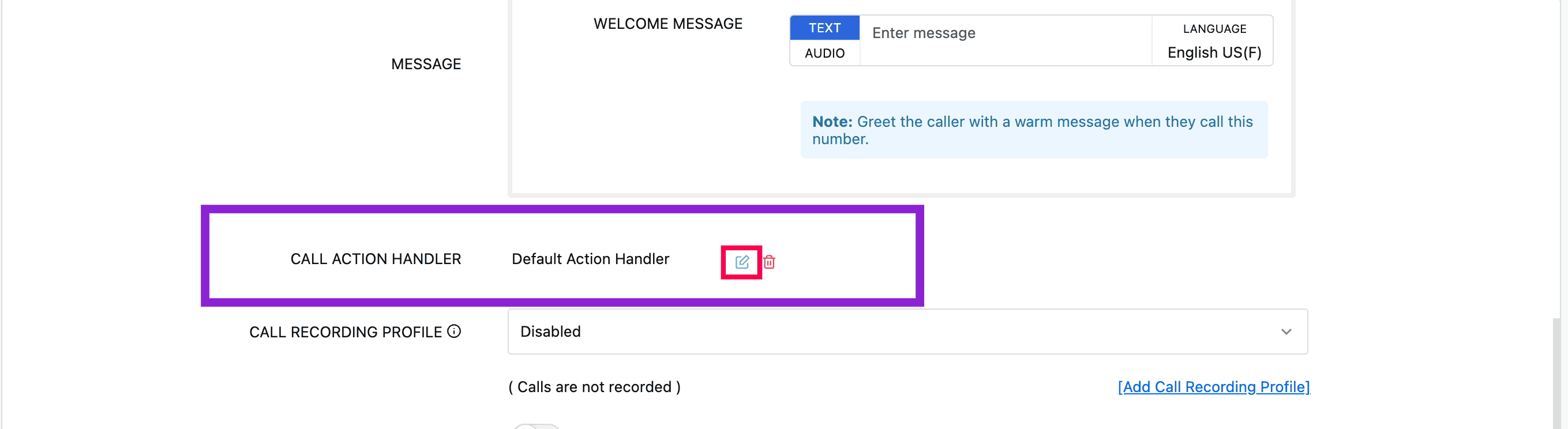Select the Default Action Handler name text
The width and height of the screenshot is (1568, 429).
pyautogui.click(x=590, y=259)
